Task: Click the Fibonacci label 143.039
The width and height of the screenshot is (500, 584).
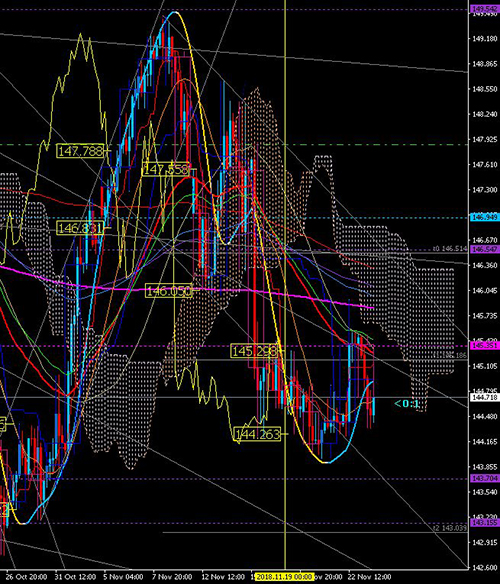Action: [450, 528]
